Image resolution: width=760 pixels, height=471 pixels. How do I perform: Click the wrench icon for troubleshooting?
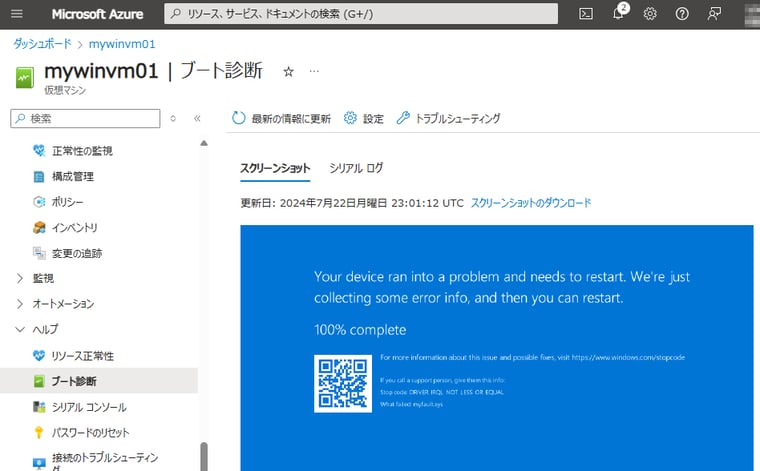coord(403,118)
